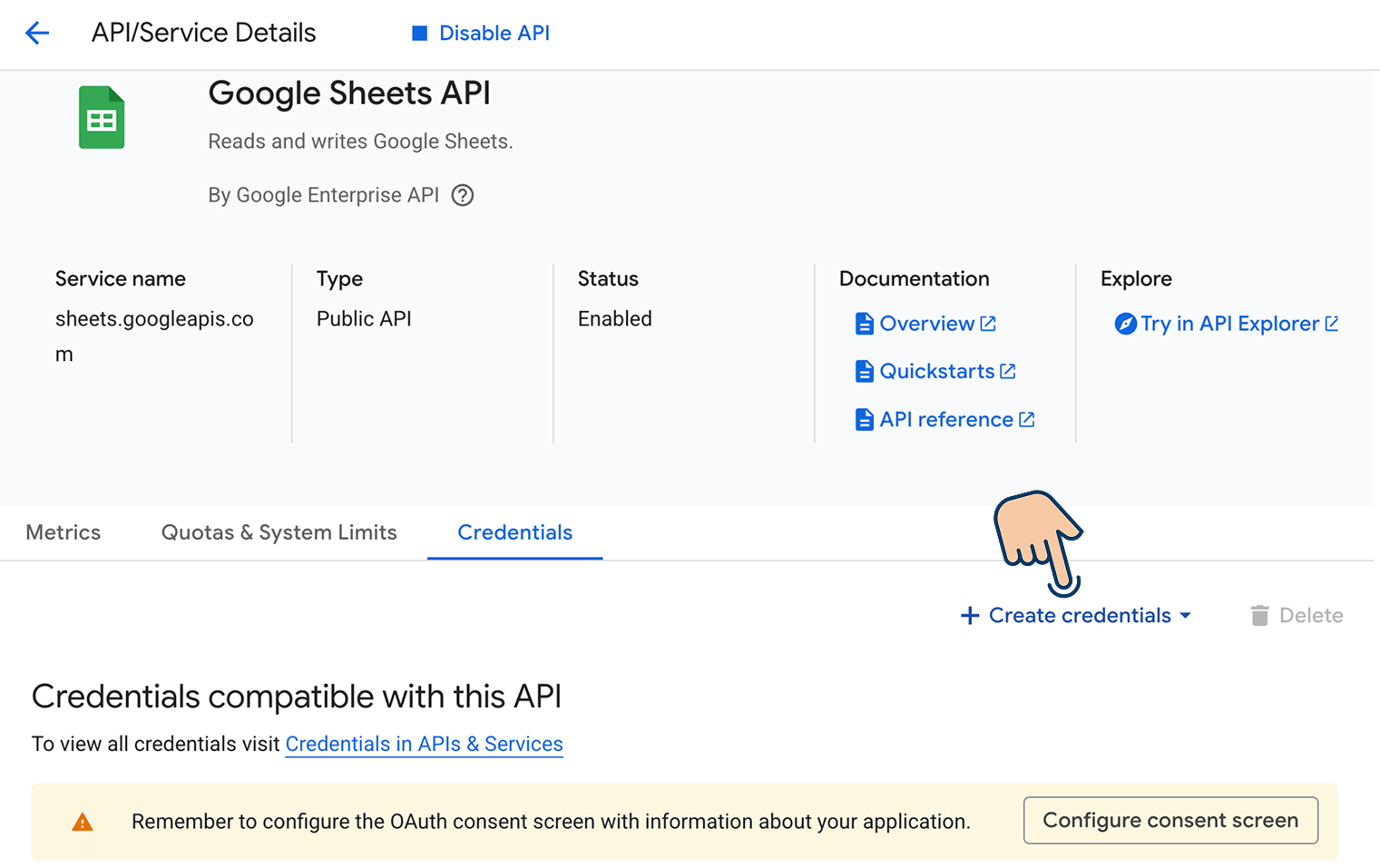Click the Google Sheets green logo
This screenshot has width=1380, height=868.
102,117
